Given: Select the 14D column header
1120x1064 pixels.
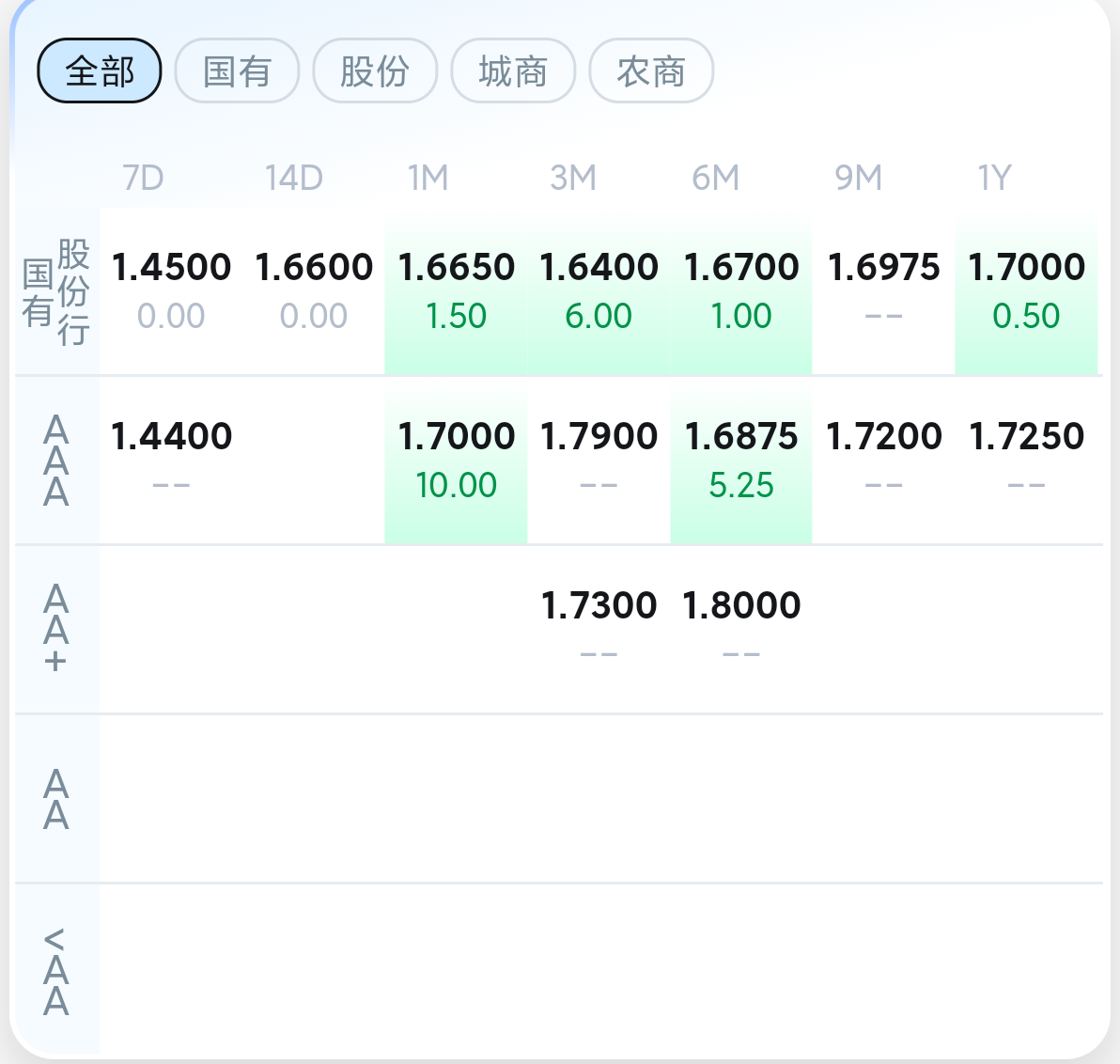Looking at the screenshot, I should tap(293, 178).
